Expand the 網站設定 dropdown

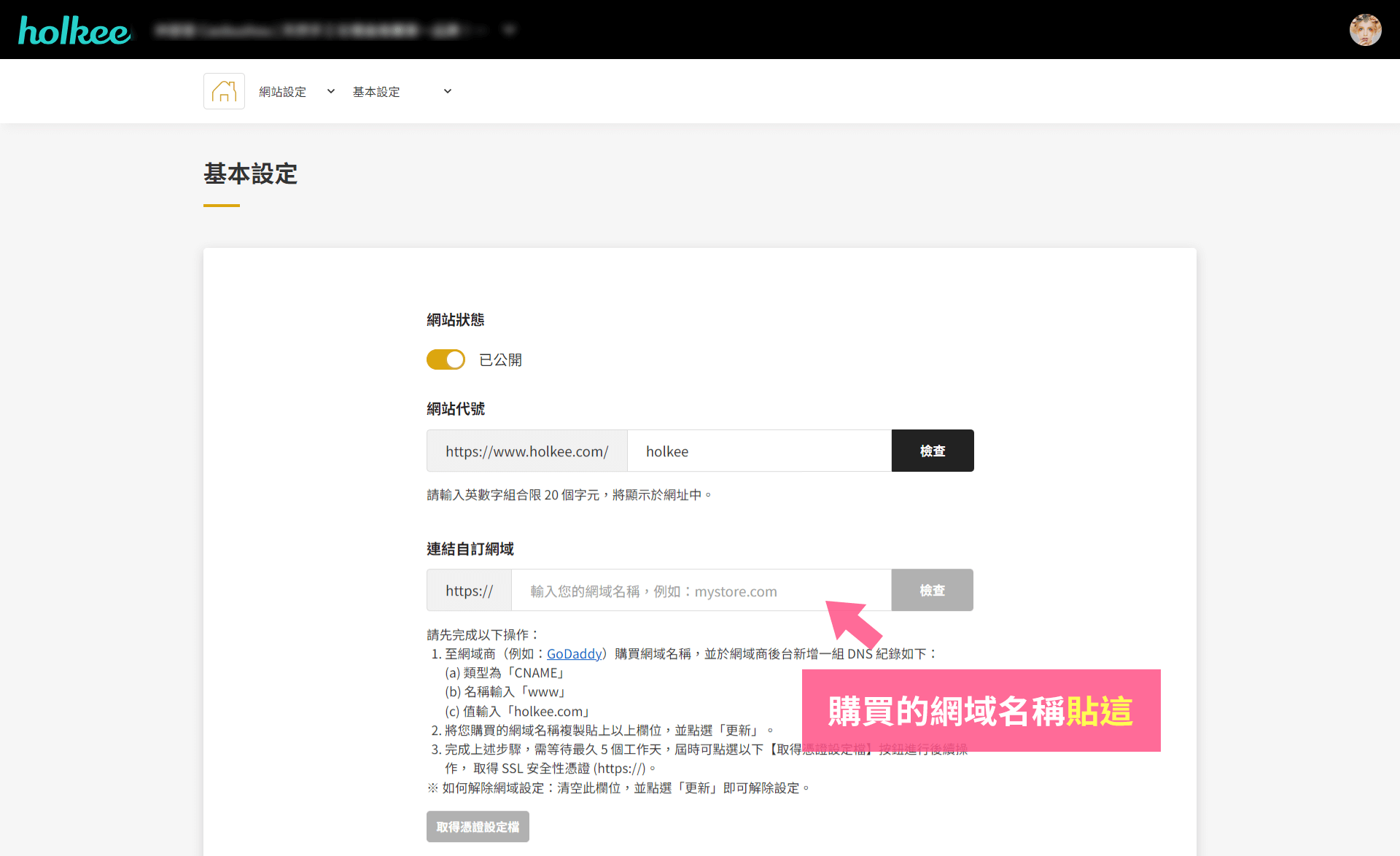tap(297, 92)
